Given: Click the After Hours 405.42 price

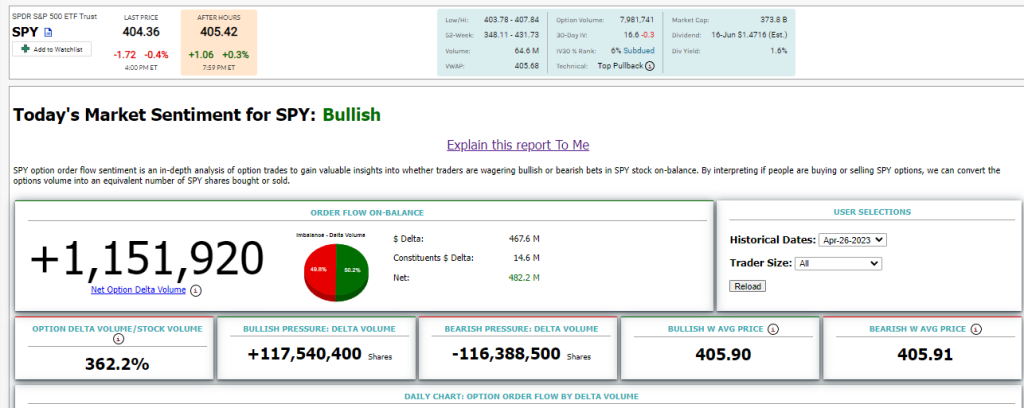Looking at the screenshot, I should (x=218, y=32).
